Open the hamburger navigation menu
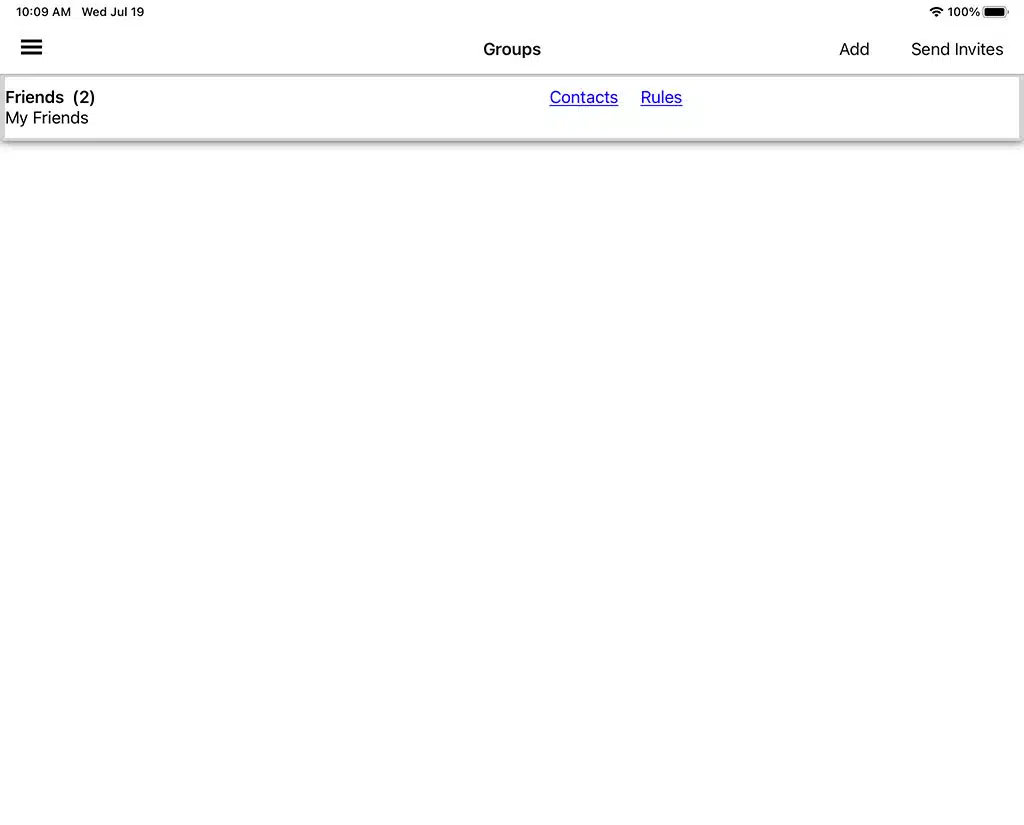The height and width of the screenshot is (825, 1024). [x=32, y=48]
